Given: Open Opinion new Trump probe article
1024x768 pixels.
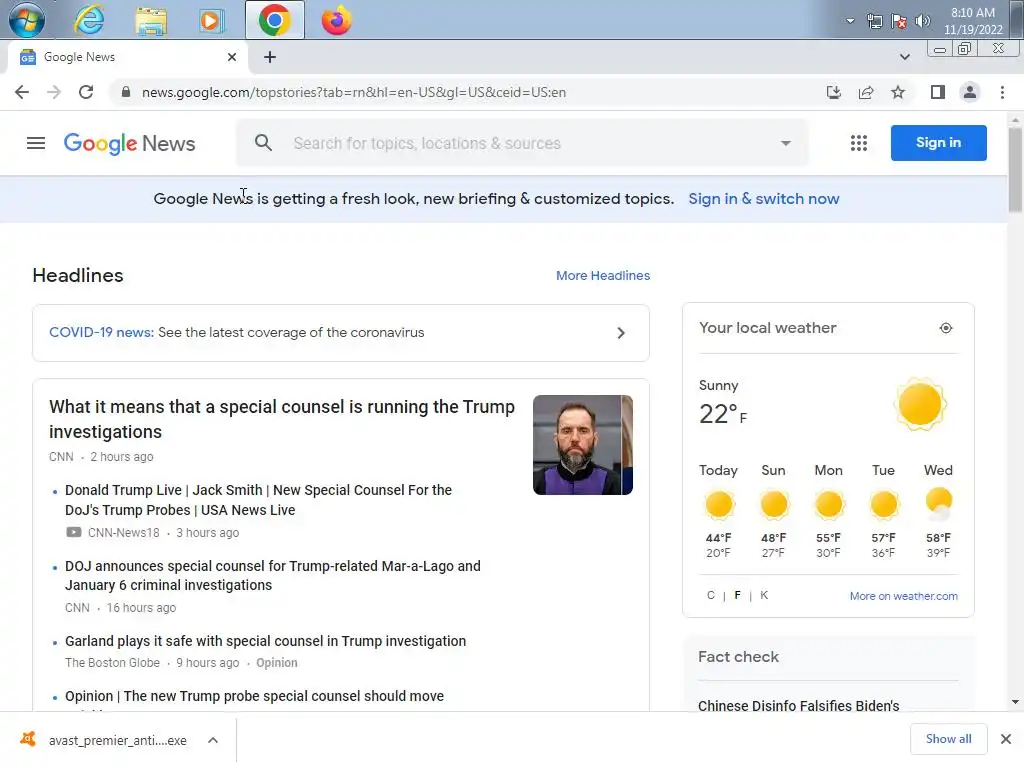Looking at the screenshot, I should click(x=254, y=696).
